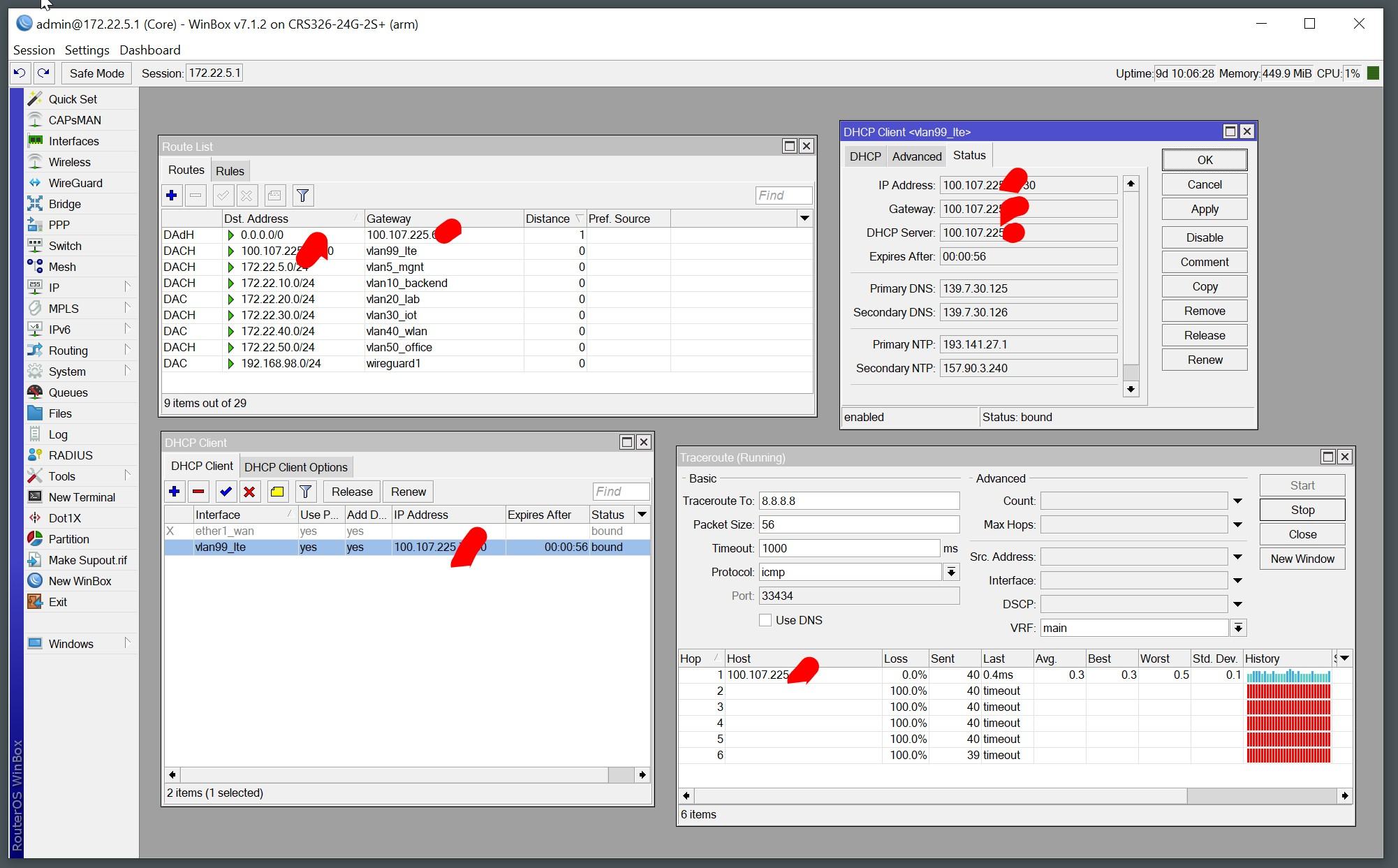
Task: Open the Session menu
Action: [x=34, y=50]
